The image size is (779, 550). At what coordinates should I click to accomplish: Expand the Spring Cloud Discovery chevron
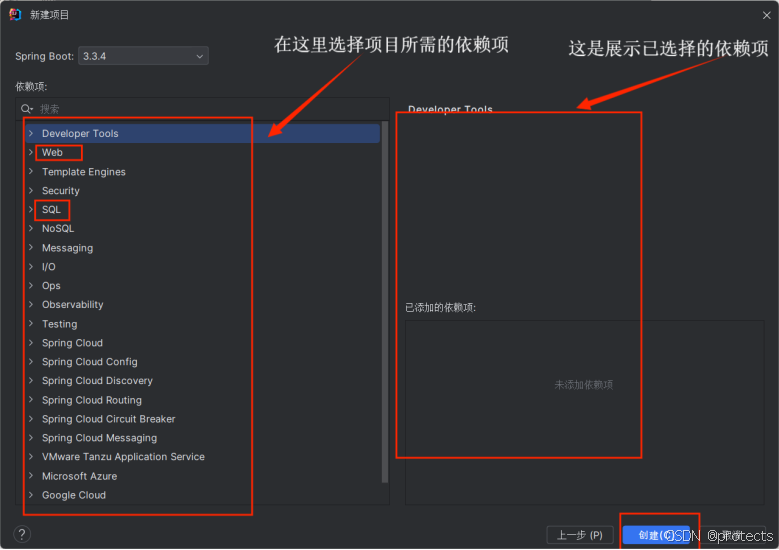31,380
